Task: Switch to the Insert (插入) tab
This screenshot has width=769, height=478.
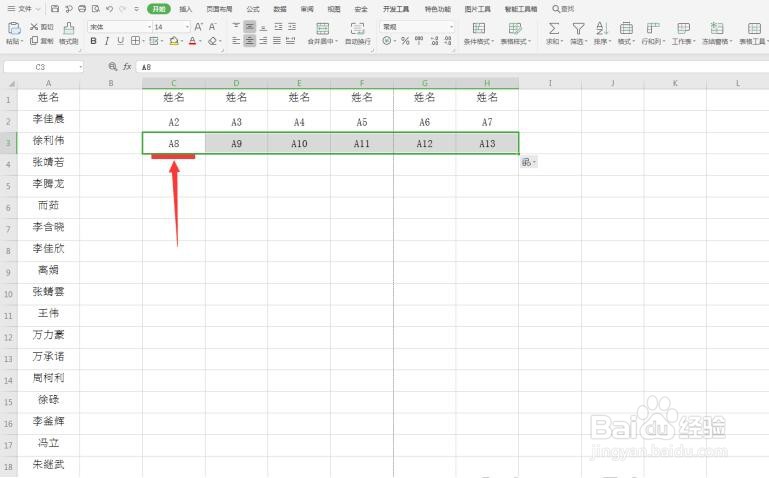Action: (185, 9)
